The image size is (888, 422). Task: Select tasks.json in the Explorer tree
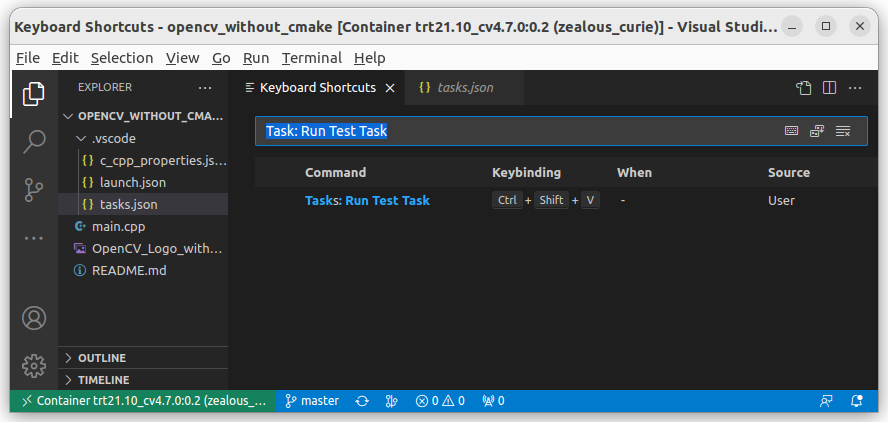tap(143, 204)
